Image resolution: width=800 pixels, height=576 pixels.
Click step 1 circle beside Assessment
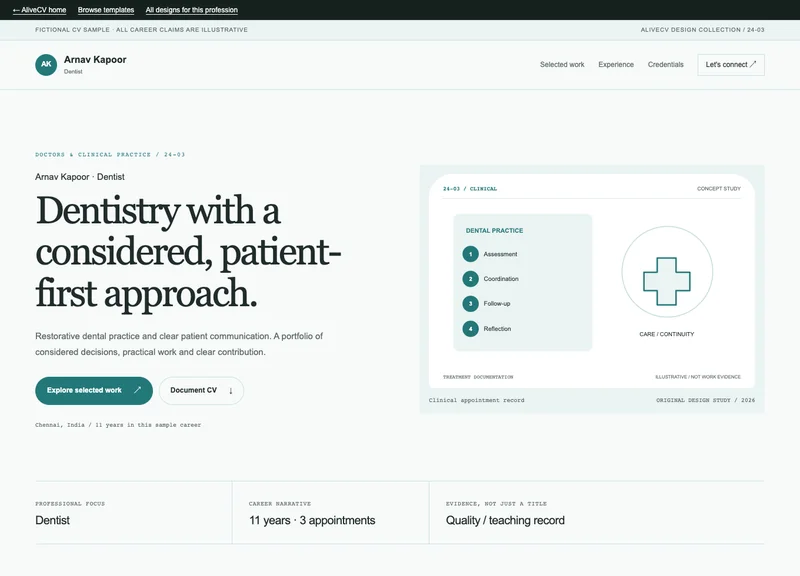(470, 254)
